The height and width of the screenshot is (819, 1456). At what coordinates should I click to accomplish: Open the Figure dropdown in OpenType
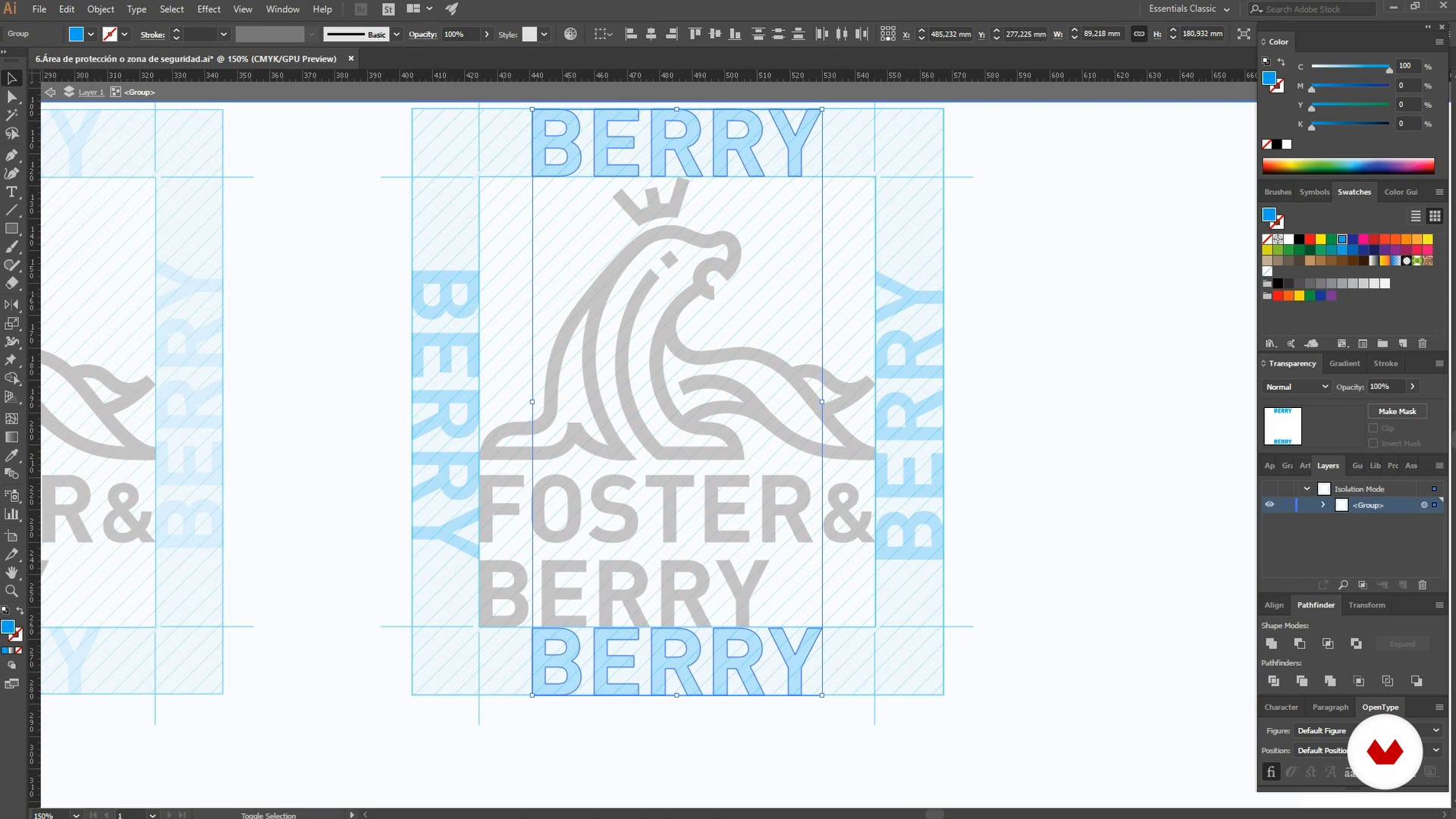(x=1368, y=730)
